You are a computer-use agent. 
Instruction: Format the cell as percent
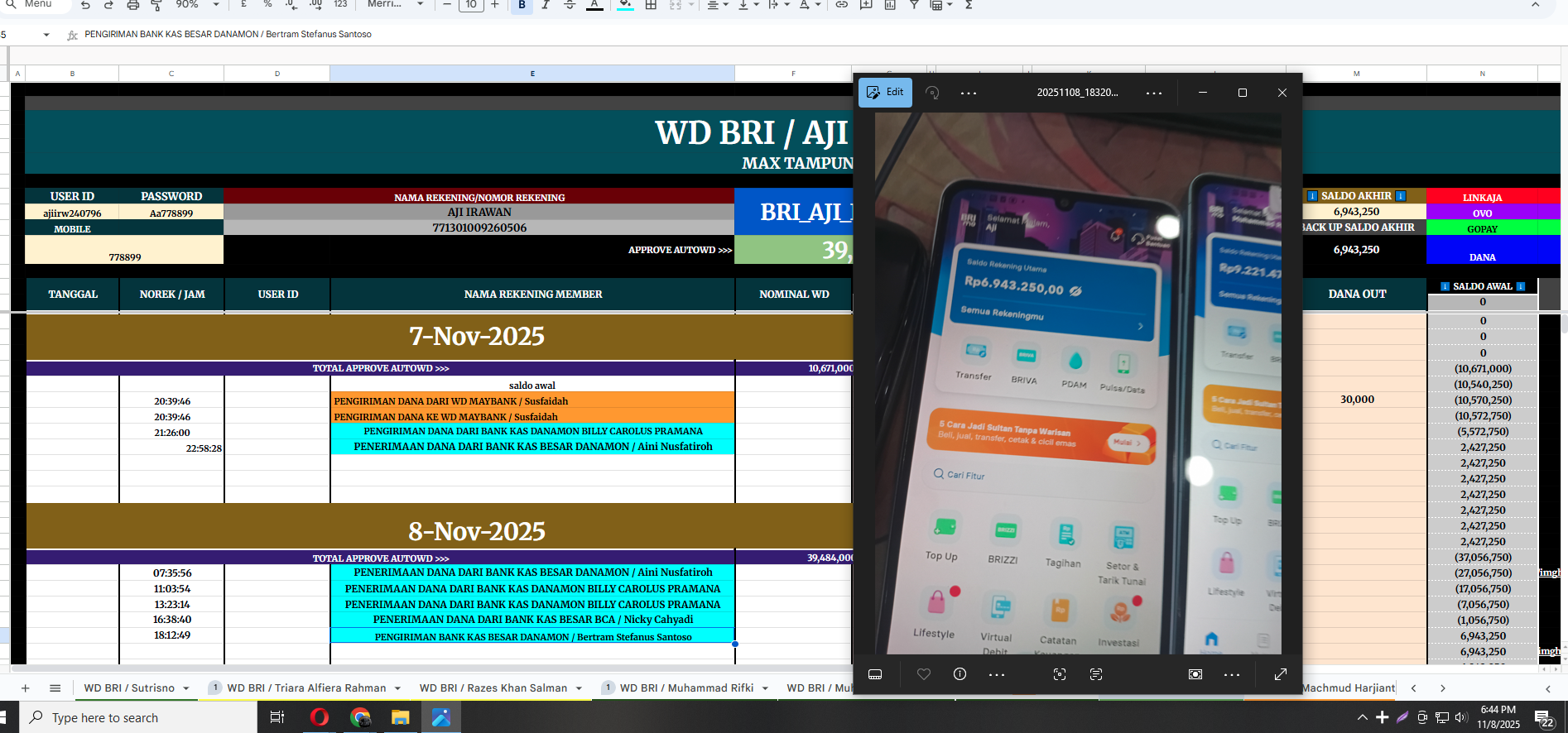pos(267,5)
